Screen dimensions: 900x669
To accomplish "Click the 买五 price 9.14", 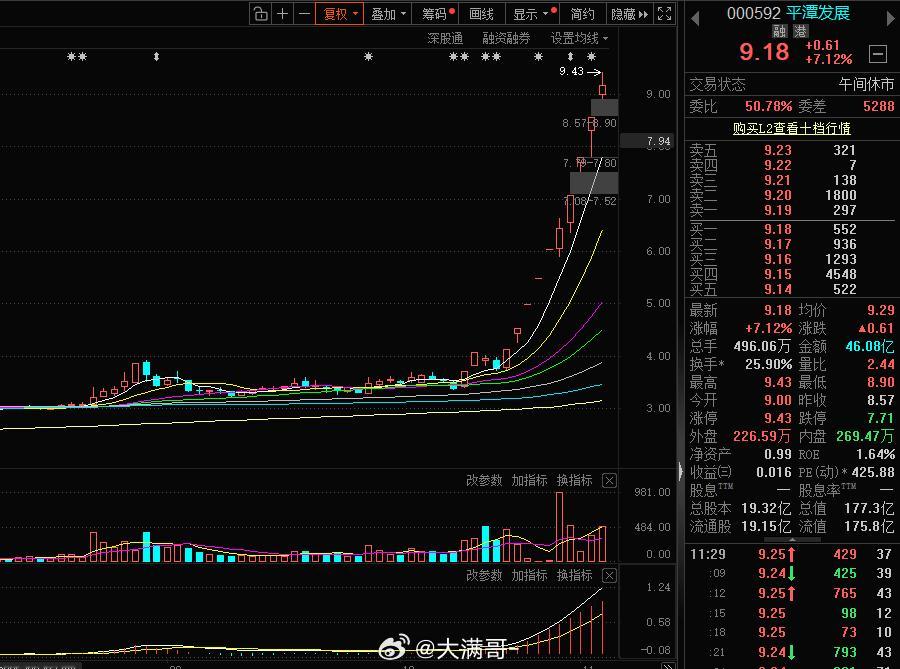I will [778, 289].
